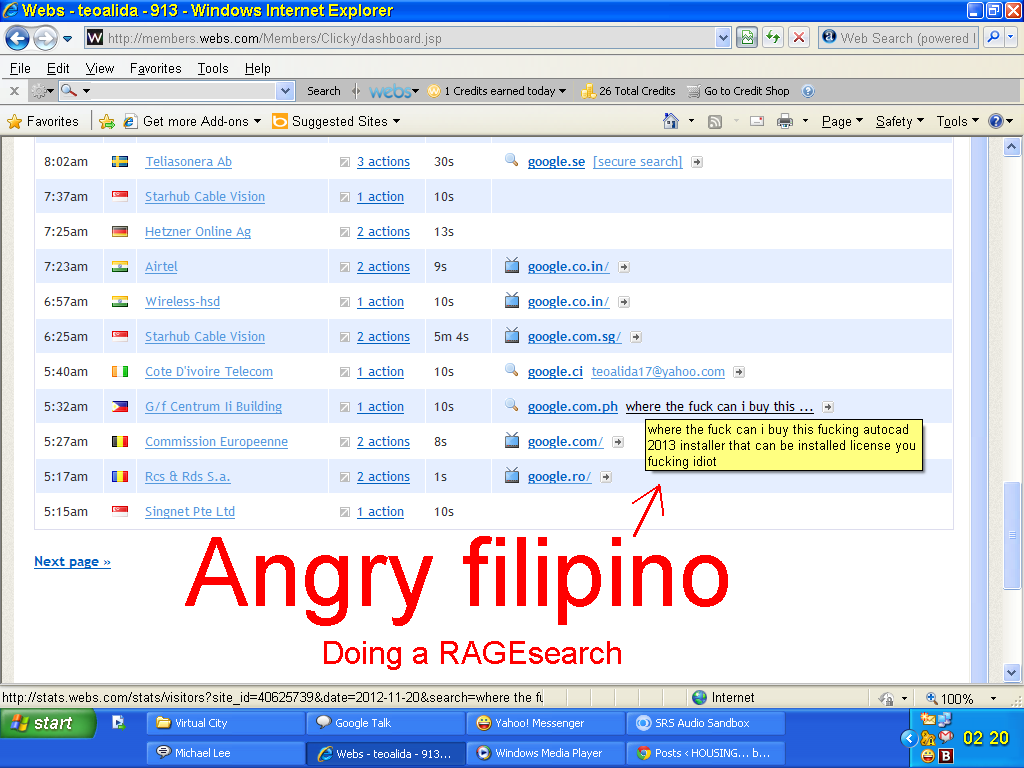This screenshot has height=768, width=1024.
Task: Open the File menu
Action: (20, 69)
